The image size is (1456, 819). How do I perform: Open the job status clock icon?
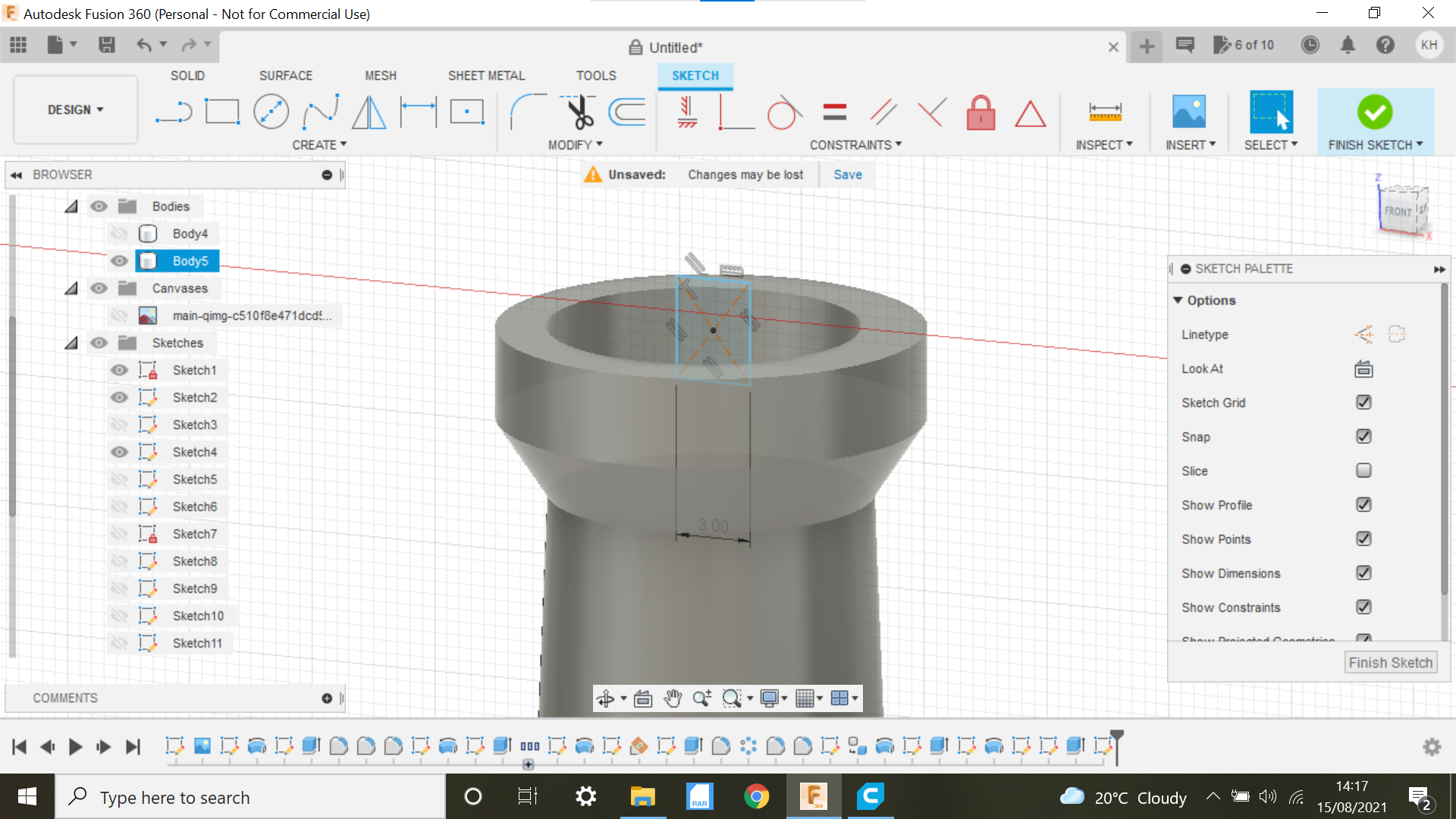[x=1310, y=45]
